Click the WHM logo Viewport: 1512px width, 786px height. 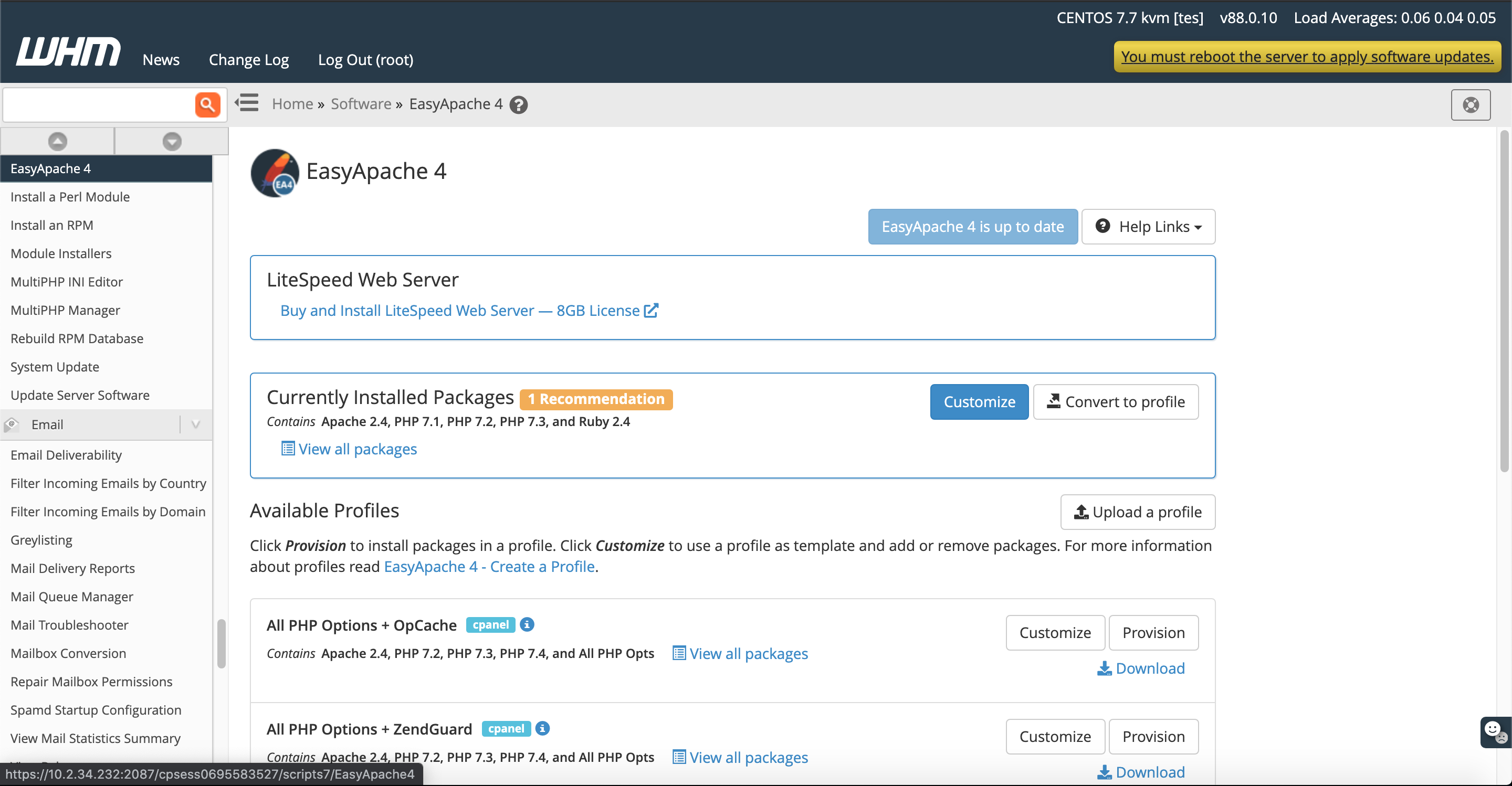68,51
